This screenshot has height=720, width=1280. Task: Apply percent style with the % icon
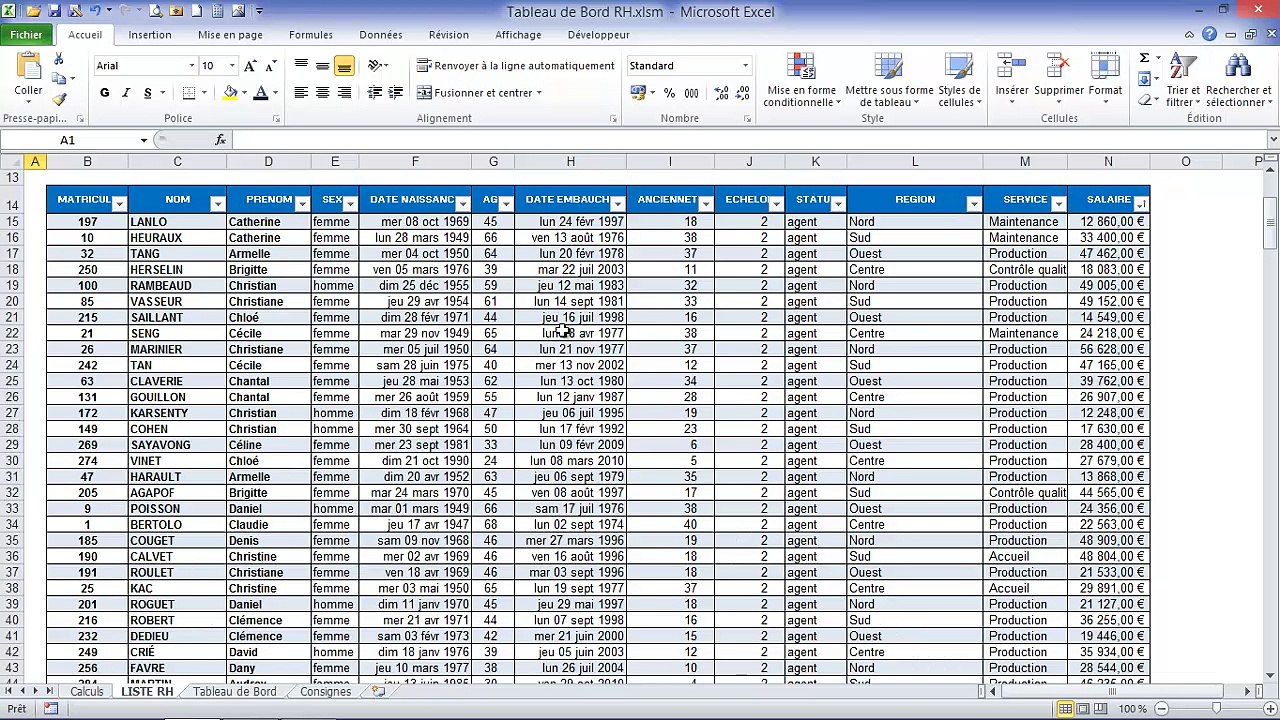(x=669, y=93)
